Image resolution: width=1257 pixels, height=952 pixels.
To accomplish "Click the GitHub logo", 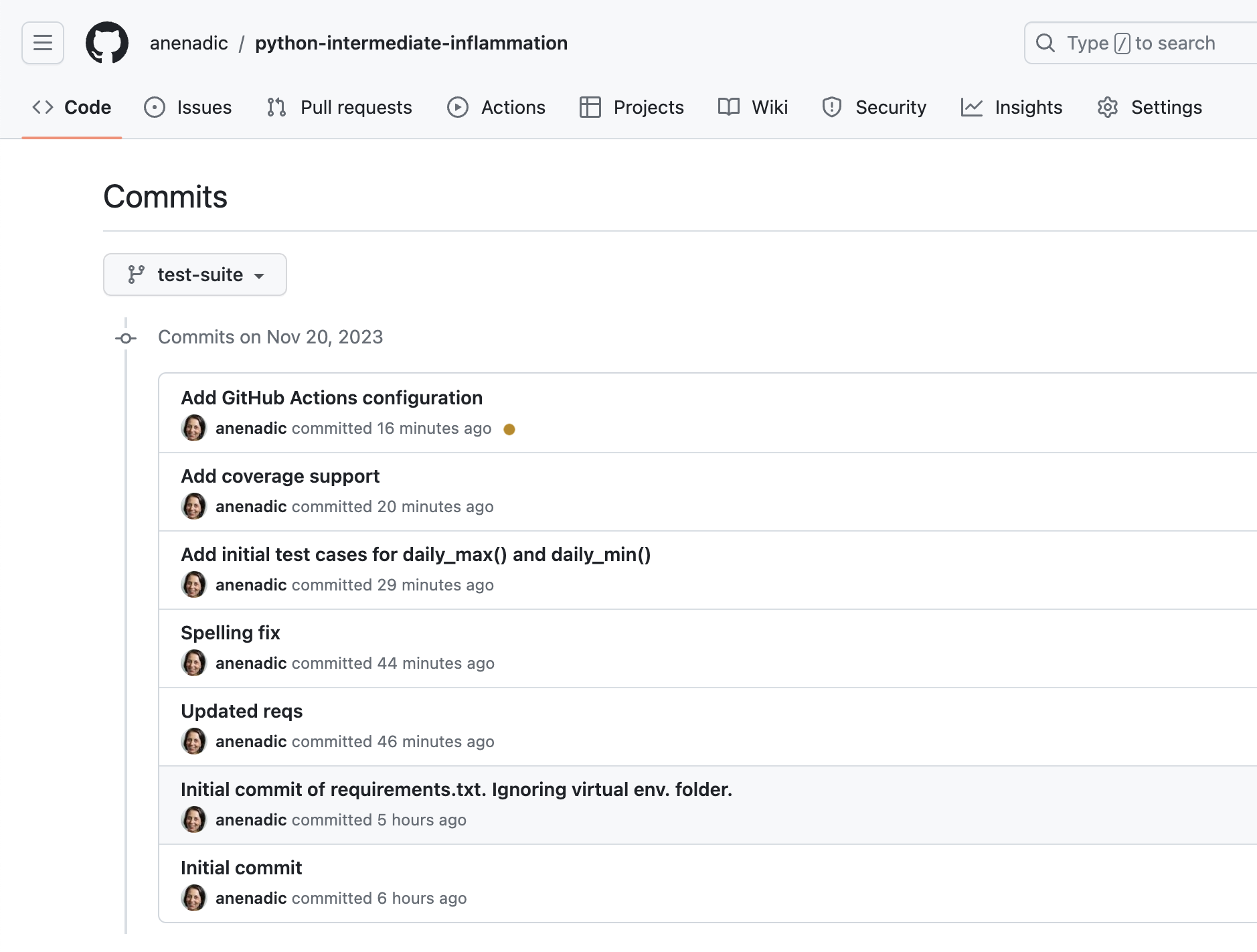I will [x=107, y=42].
